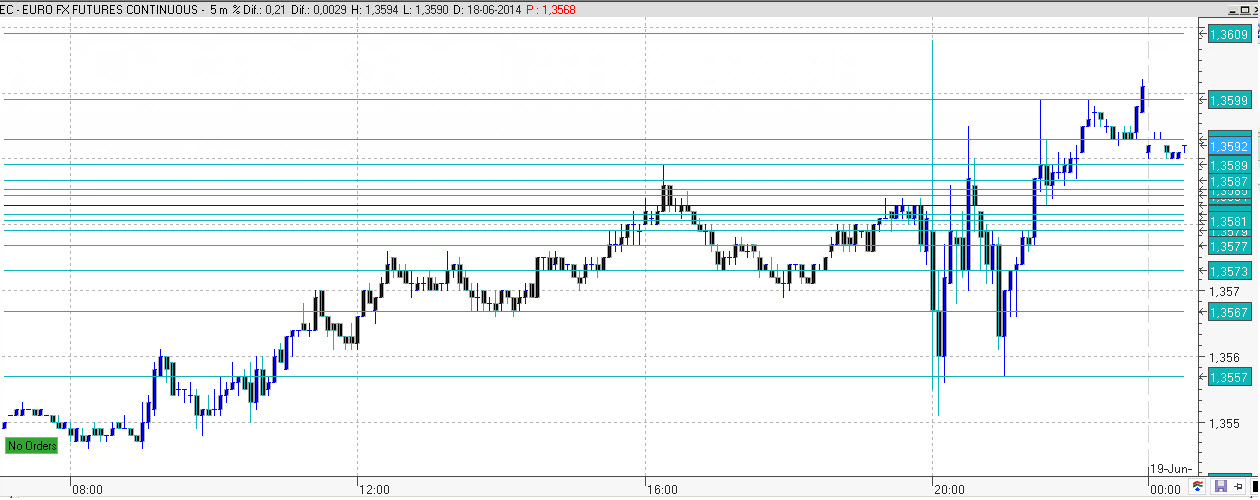Click the 00:00 time axis label

(1165, 489)
